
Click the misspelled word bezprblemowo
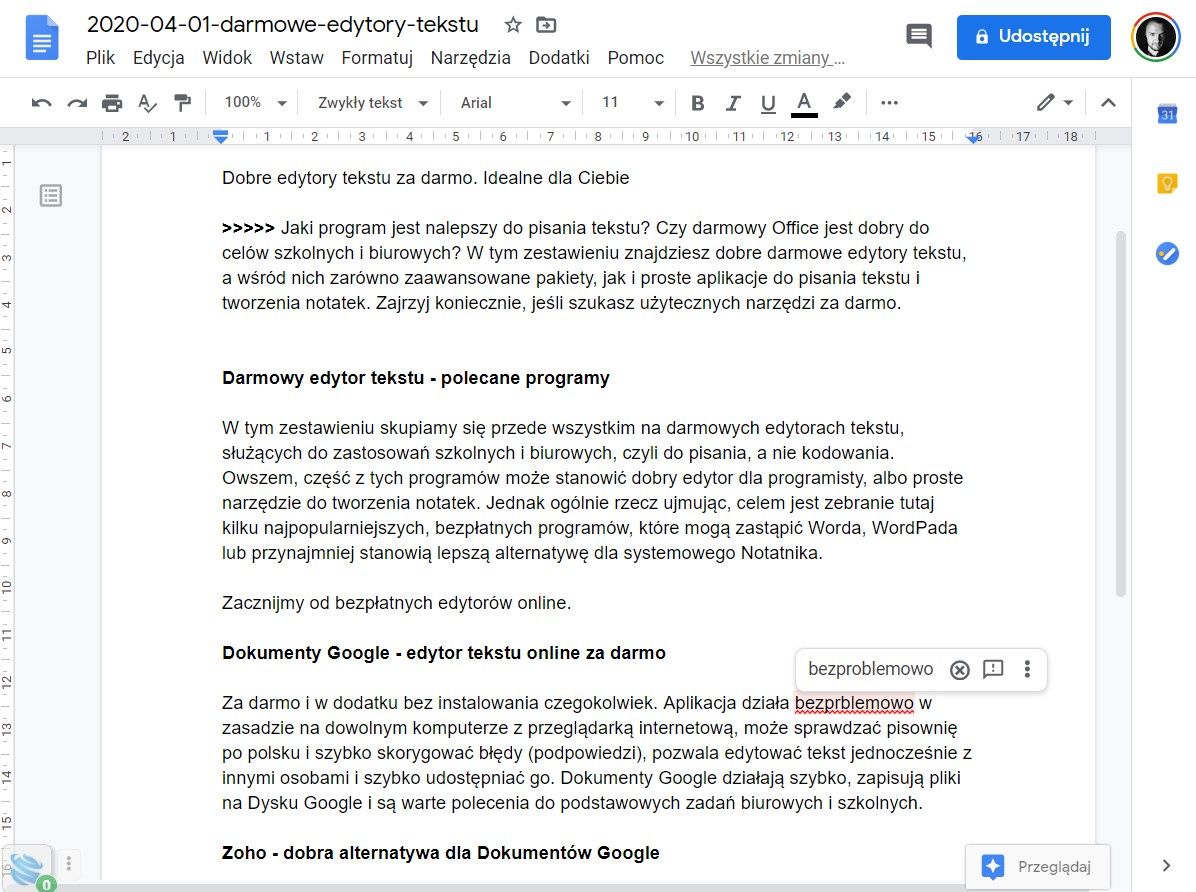854,703
